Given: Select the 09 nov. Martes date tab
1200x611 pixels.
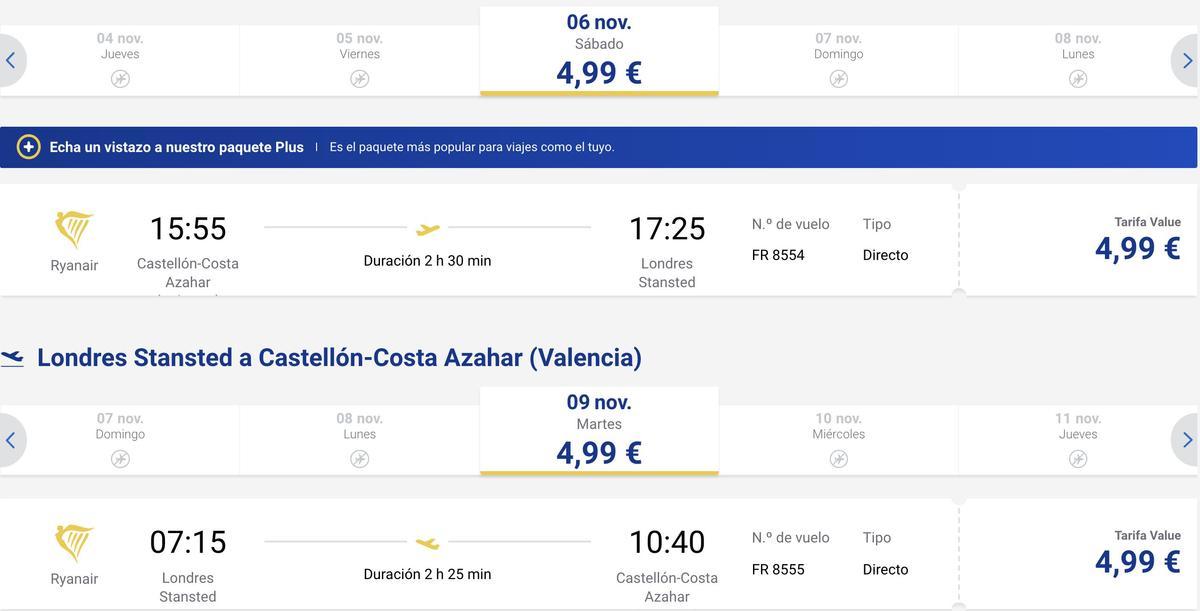Looking at the screenshot, I should point(599,431).
